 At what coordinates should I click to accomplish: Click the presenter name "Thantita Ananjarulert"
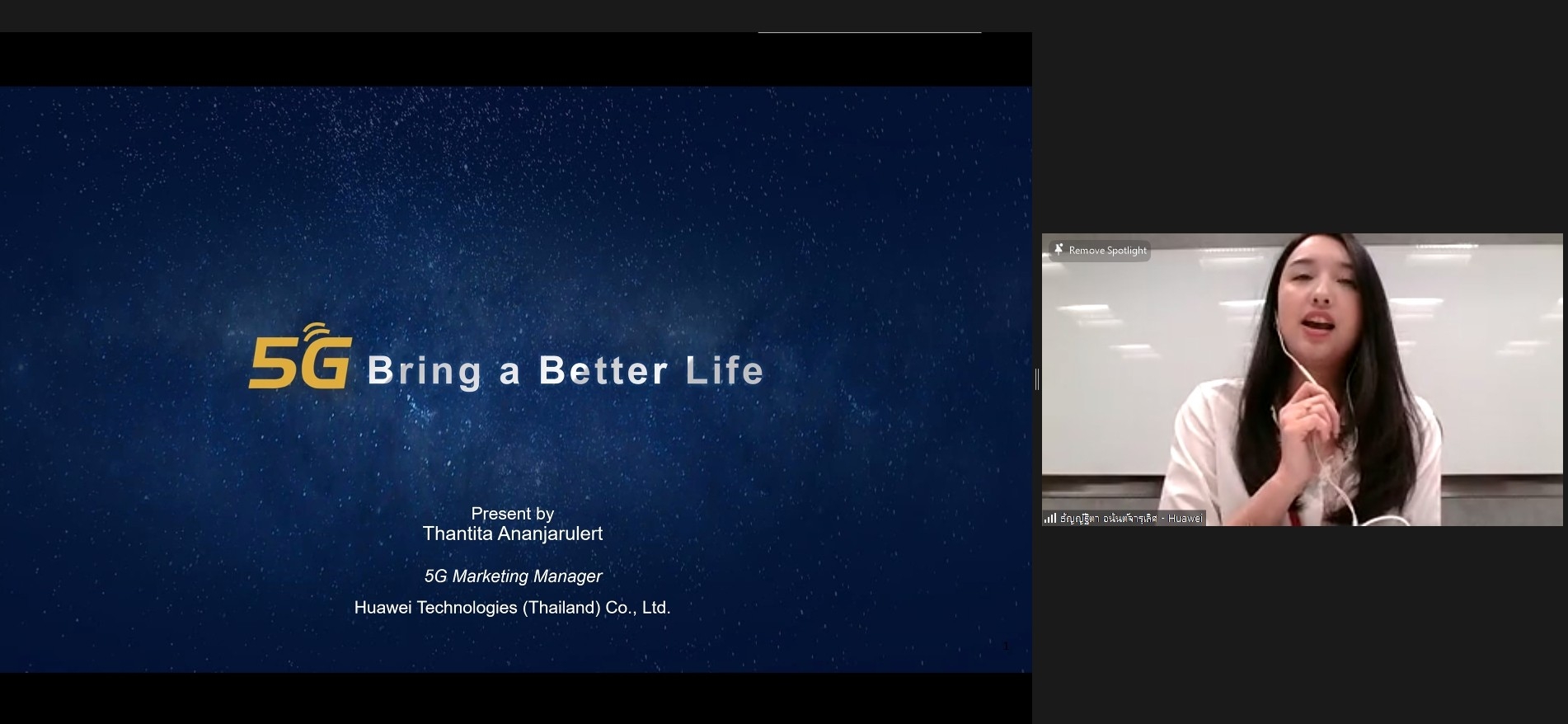[x=512, y=534]
